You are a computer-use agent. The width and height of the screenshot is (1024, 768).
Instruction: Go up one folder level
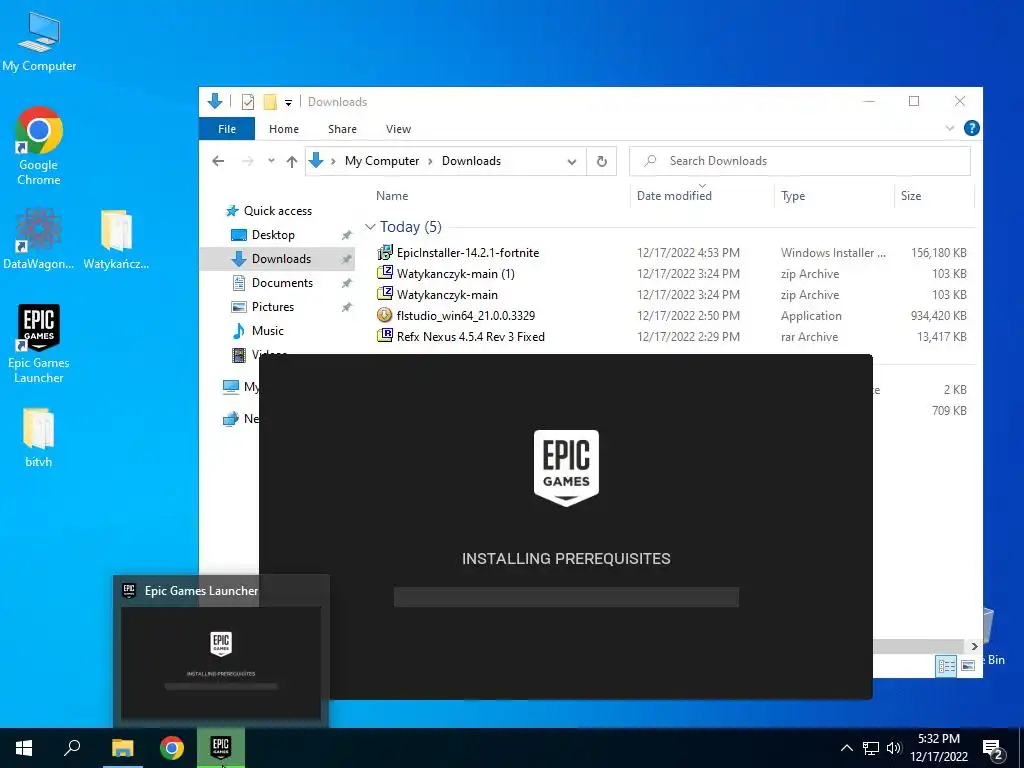point(292,161)
